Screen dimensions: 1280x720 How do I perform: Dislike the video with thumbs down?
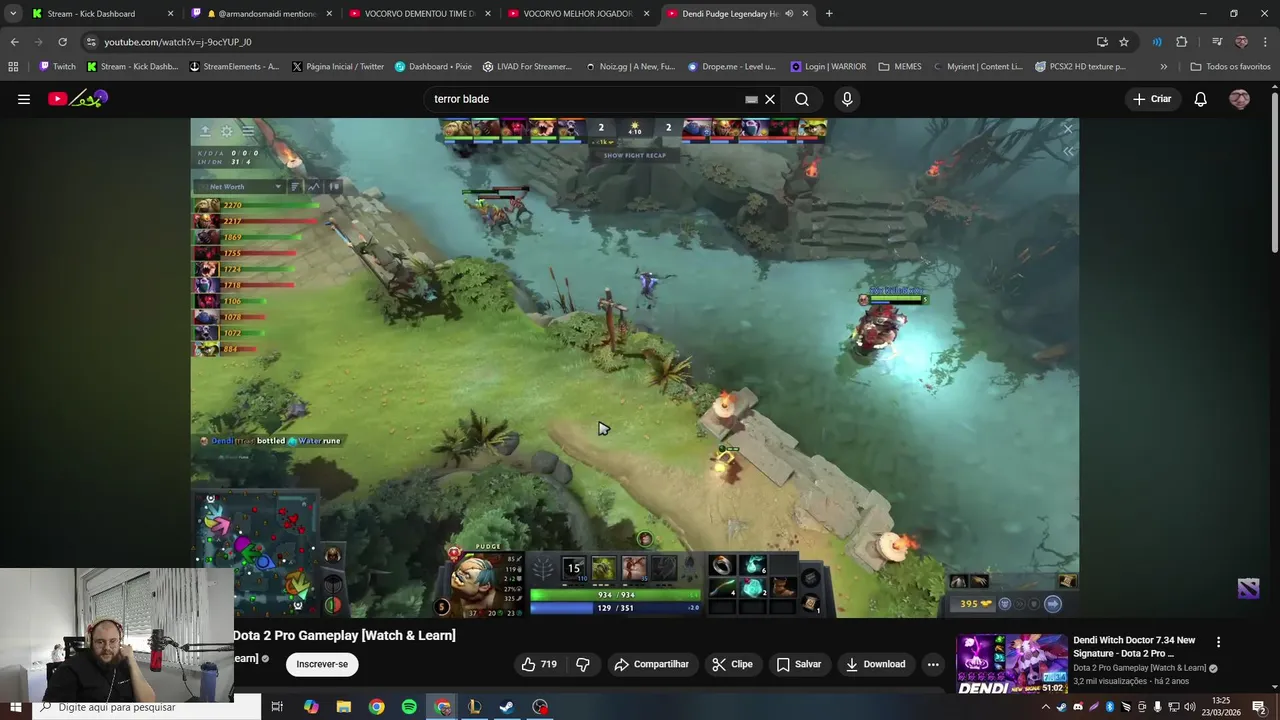583,664
